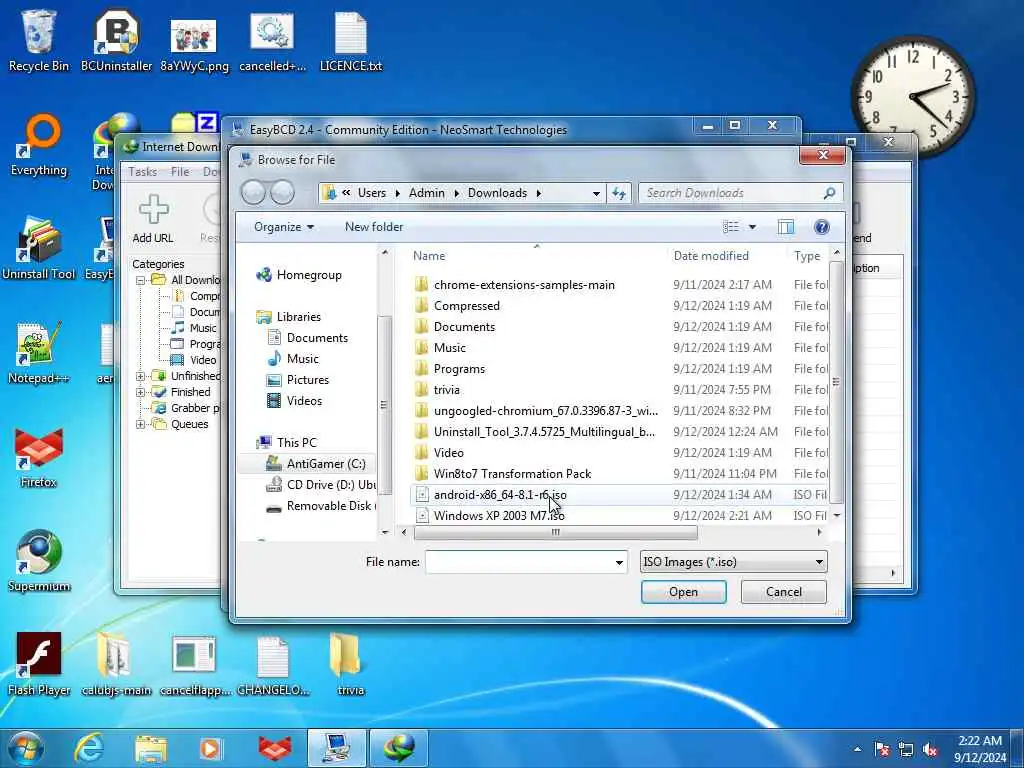Click the help icon in Browse dialog
Viewport: 1024px width, 768px height.
822,227
